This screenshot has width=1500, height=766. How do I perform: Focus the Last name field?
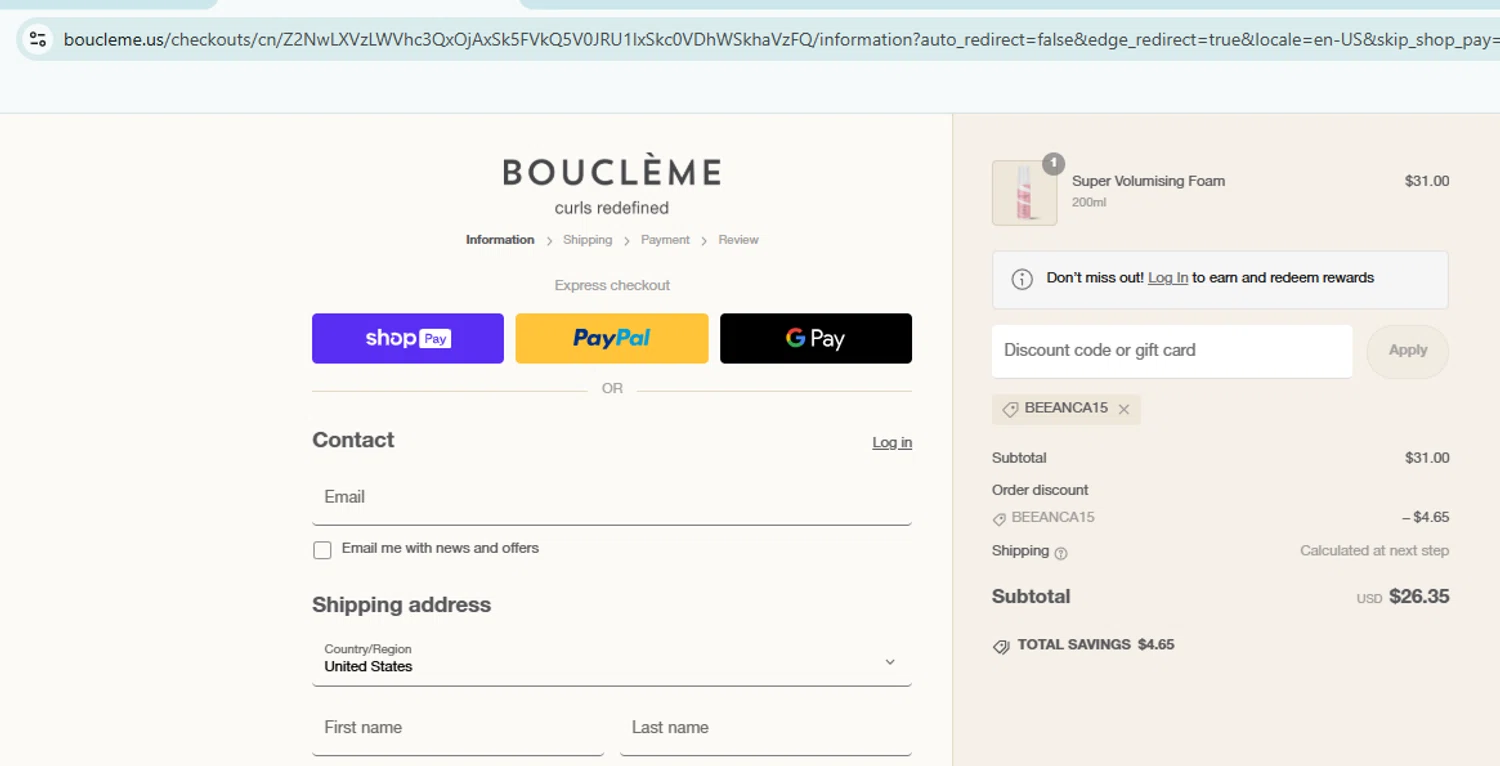766,728
